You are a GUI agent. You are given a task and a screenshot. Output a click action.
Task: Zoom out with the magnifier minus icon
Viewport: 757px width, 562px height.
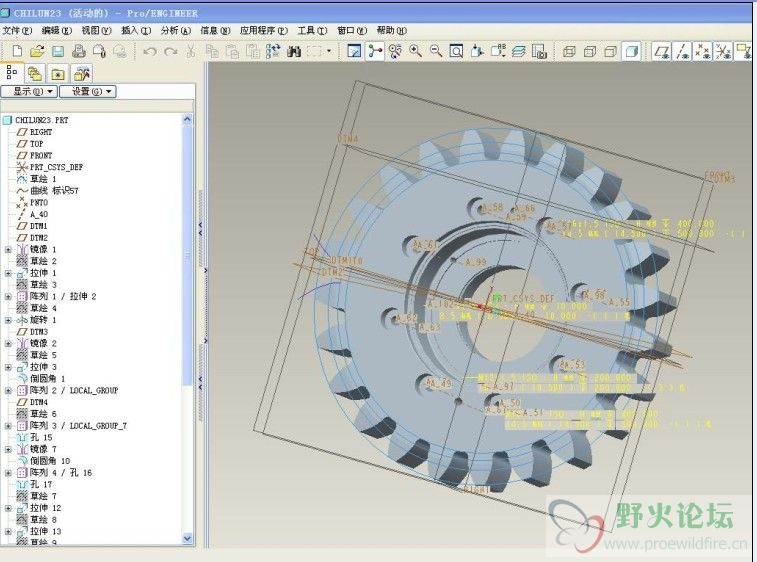click(435, 51)
